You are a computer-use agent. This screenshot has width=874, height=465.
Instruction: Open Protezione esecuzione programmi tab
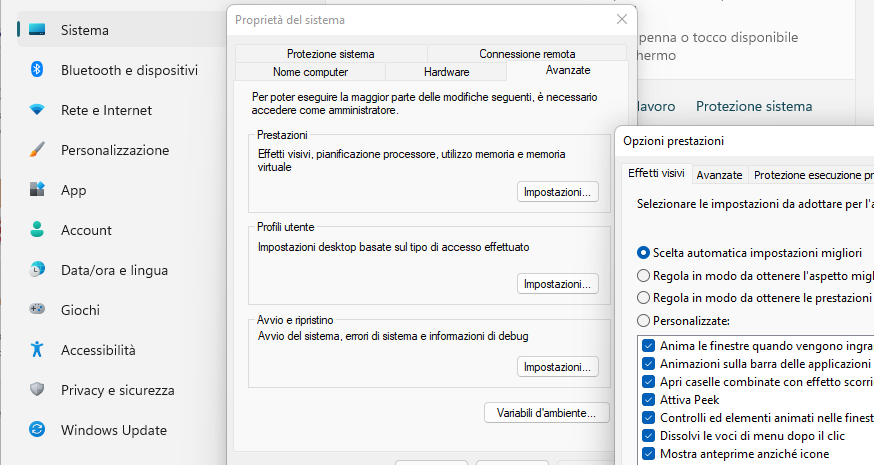812,175
